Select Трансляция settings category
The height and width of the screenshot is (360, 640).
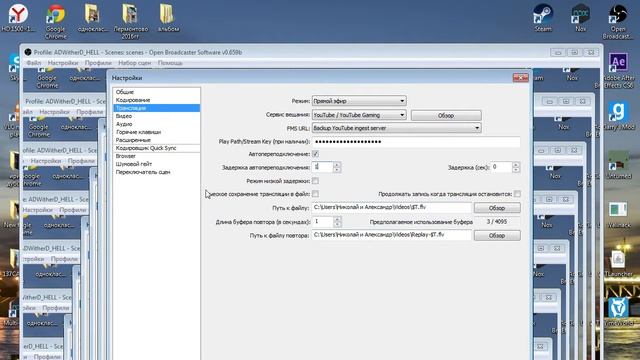tap(156, 108)
